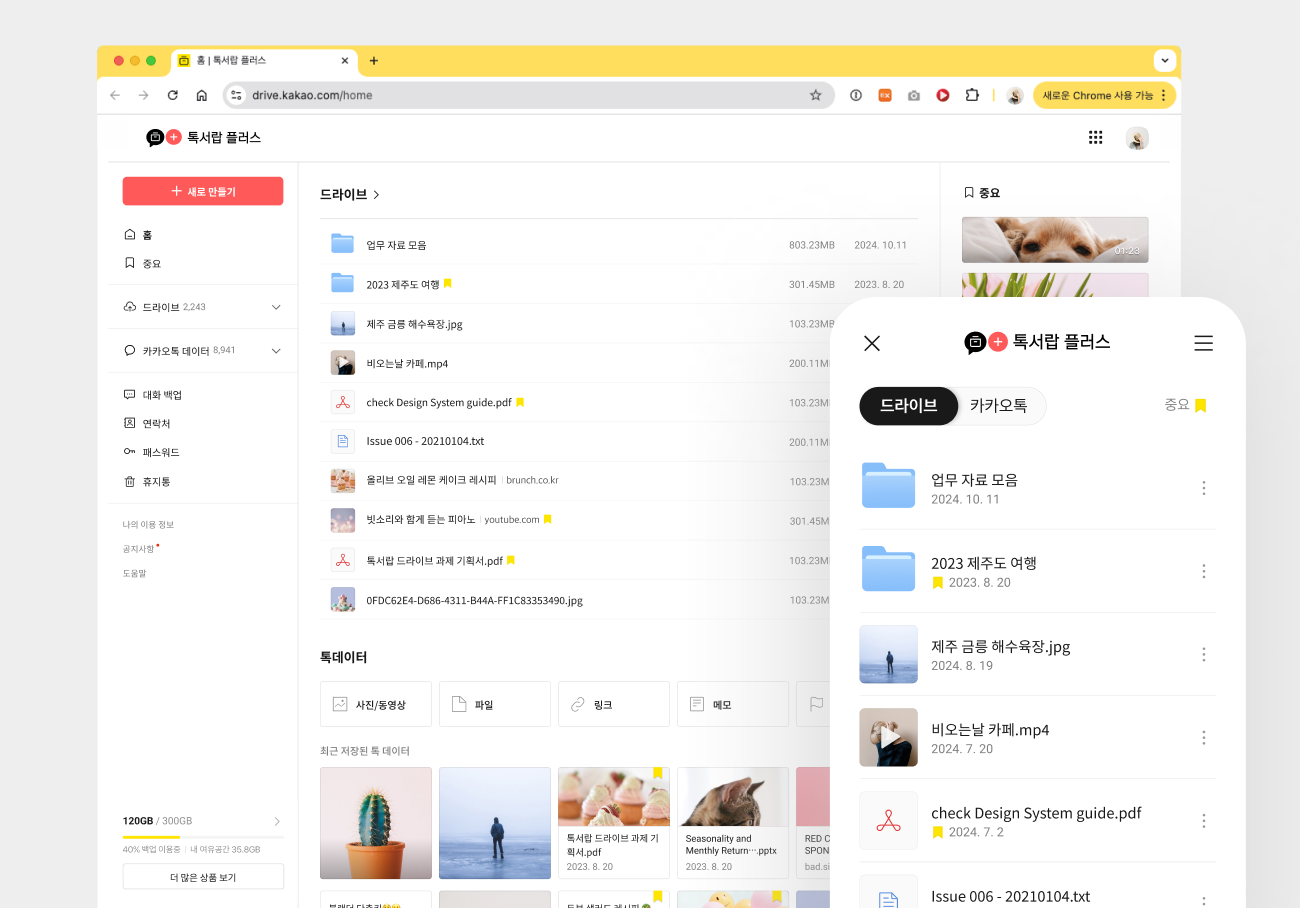Expand the 드라이브 section chevron in the sidebar
1300x908 pixels.
tap(276, 307)
